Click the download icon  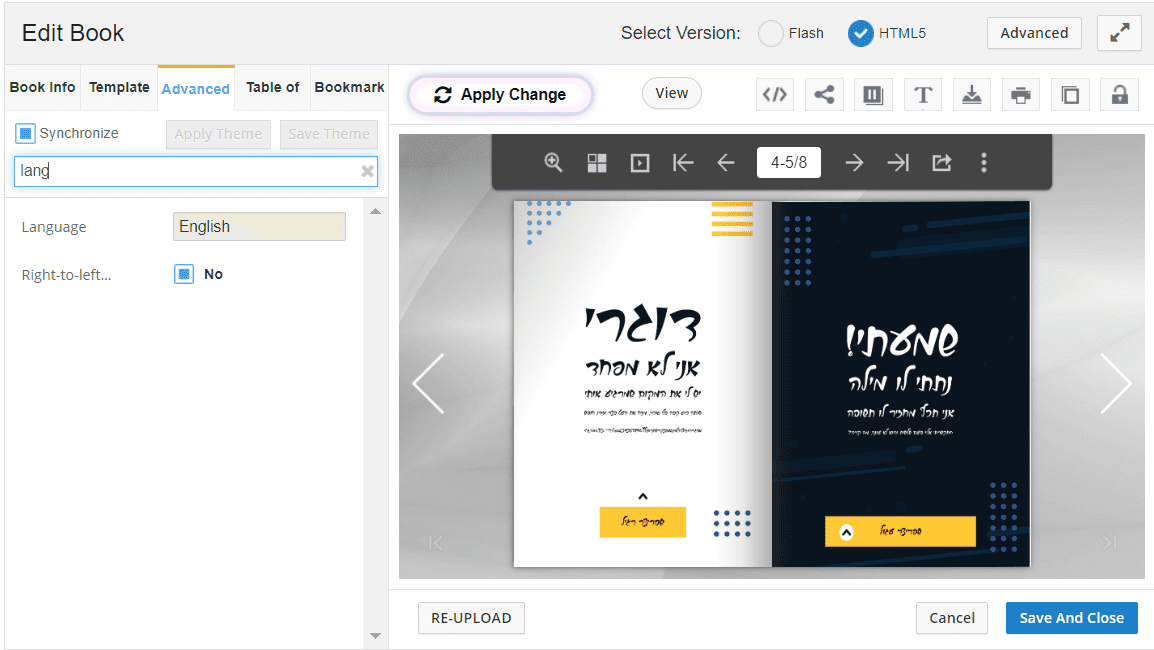coord(971,94)
